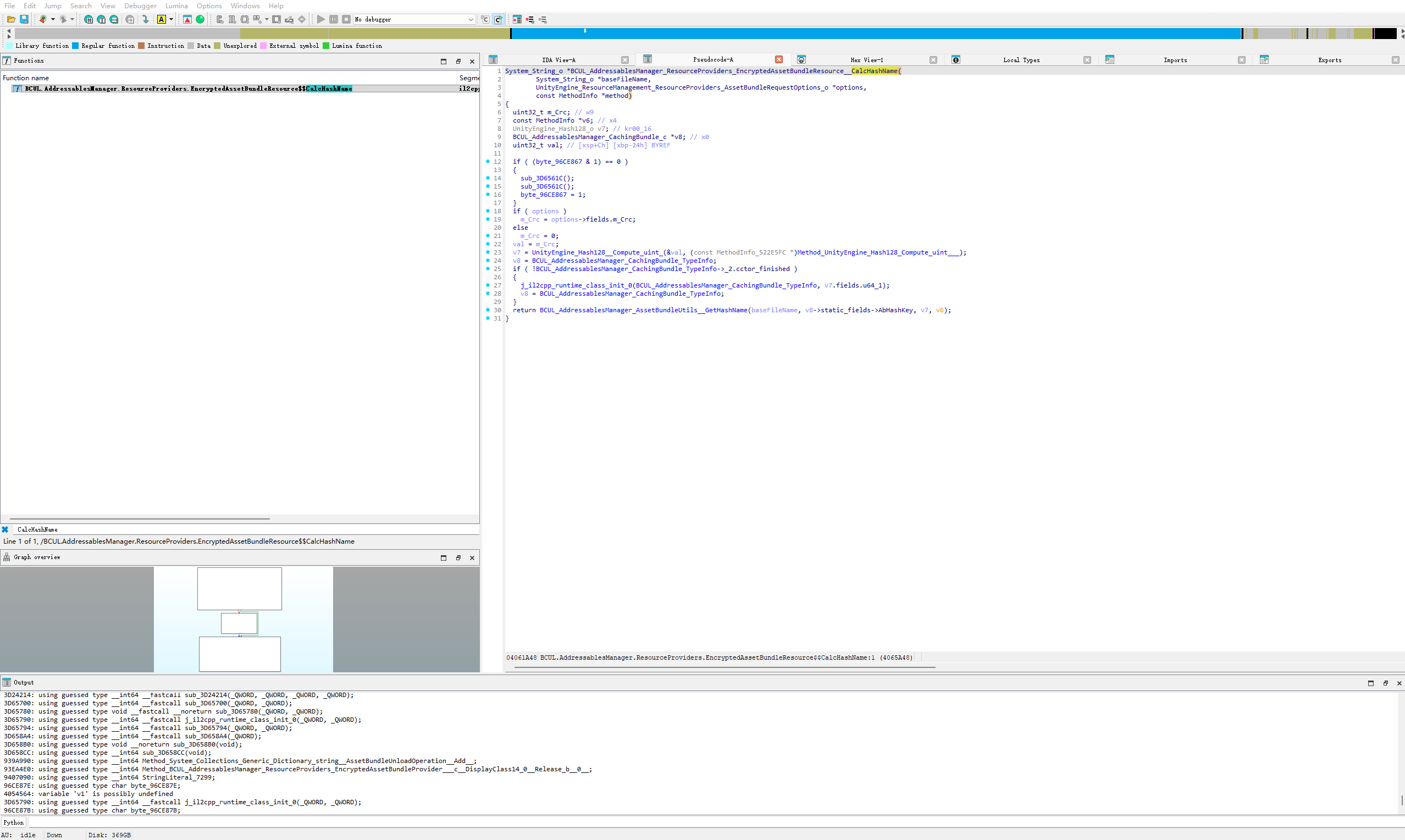Open the 'No debugger' dropdown
1405x840 pixels.
pos(471,19)
